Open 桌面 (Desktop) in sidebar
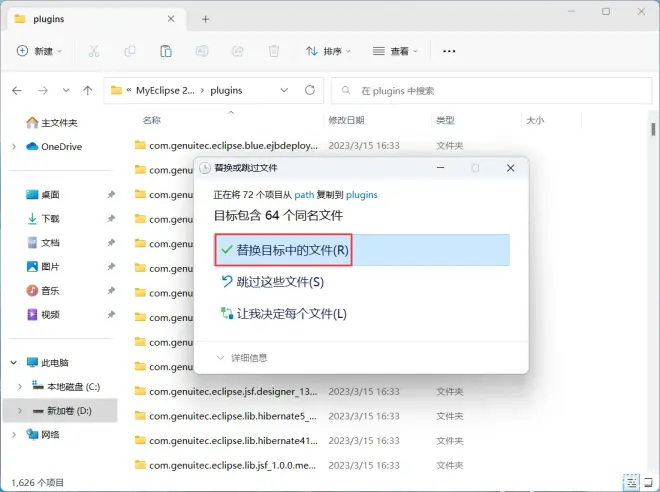The width and height of the screenshot is (660, 492). click(x=43, y=194)
